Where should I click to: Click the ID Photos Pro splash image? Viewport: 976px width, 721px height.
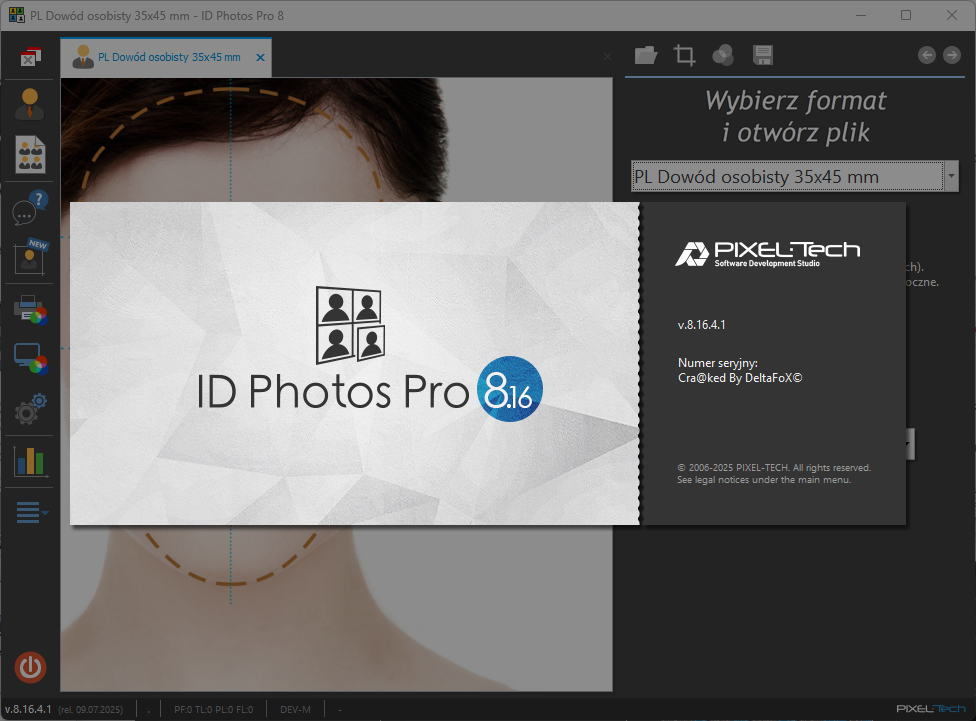click(x=354, y=363)
